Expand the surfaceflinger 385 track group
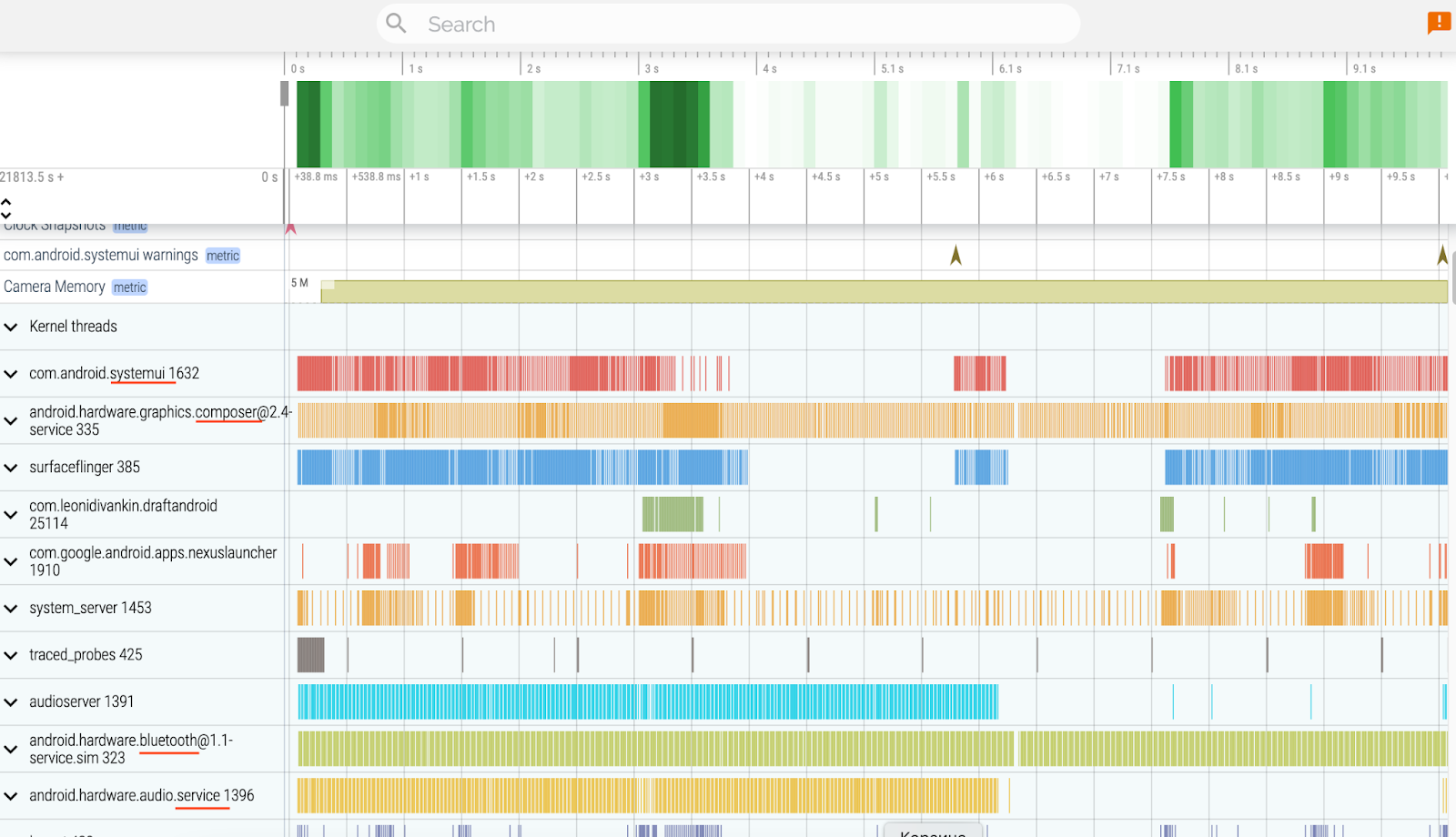This screenshot has width=1456, height=837. 11,468
